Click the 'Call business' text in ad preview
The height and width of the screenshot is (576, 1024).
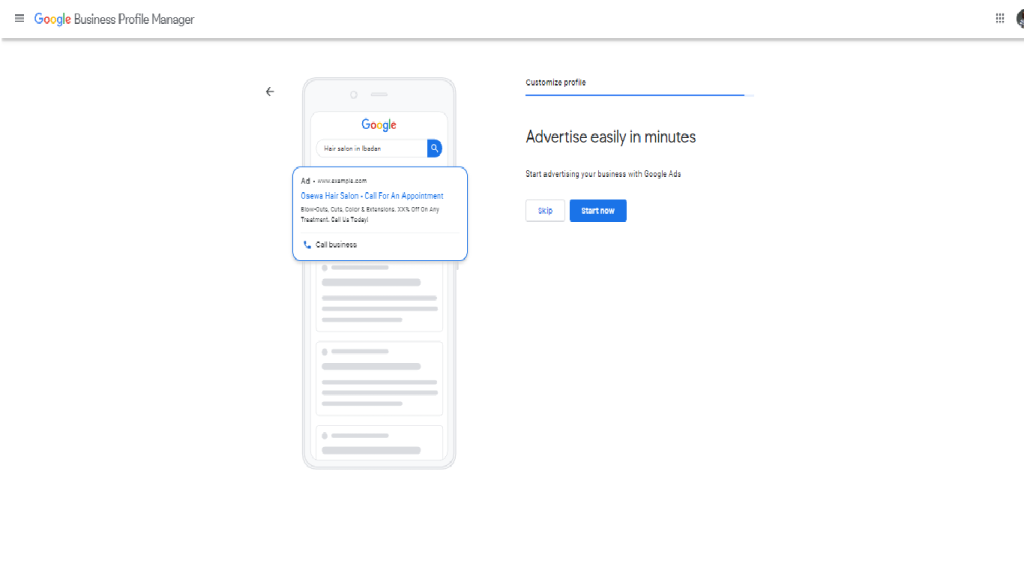(x=336, y=245)
